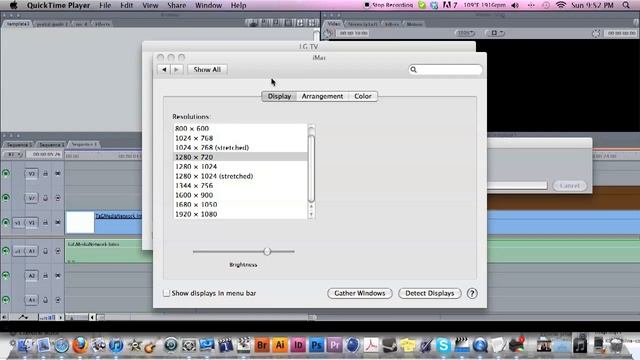
Task: Click resolutions list scroll down arrow
Action: point(311,215)
